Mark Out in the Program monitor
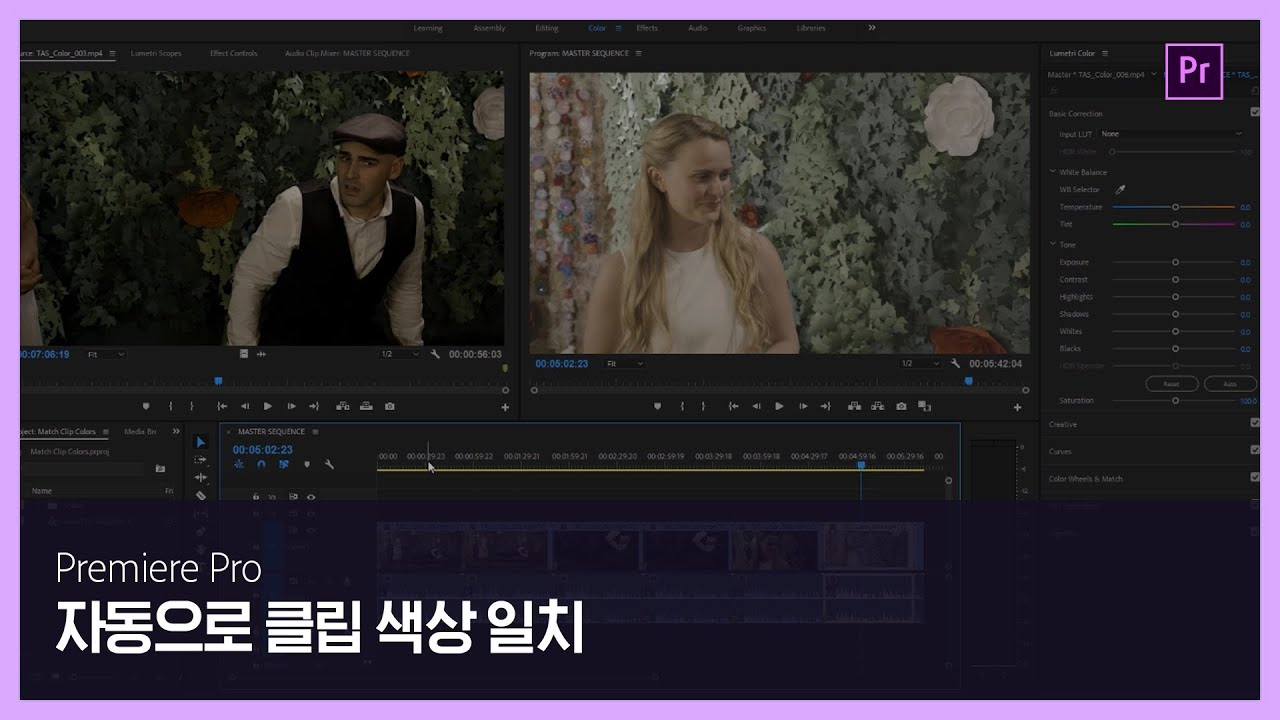 coord(704,406)
